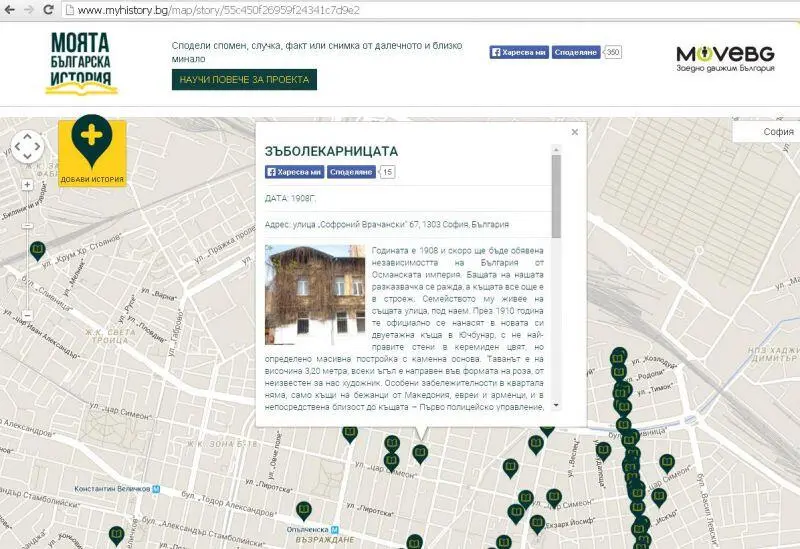Close the Зъболекарницата story popup
The height and width of the screenshot is (549, 800).
click(574, 132)
